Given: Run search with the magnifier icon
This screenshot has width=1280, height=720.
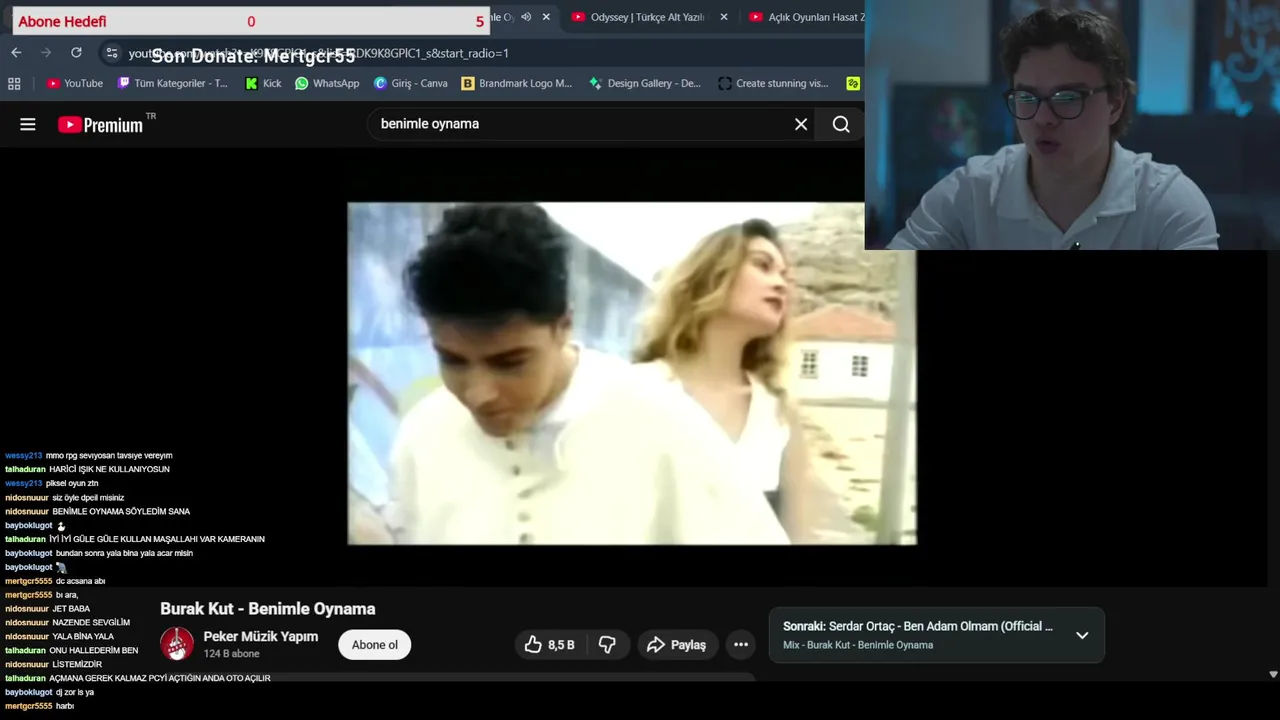Looking at the screenshot, I should coord(841,124).
